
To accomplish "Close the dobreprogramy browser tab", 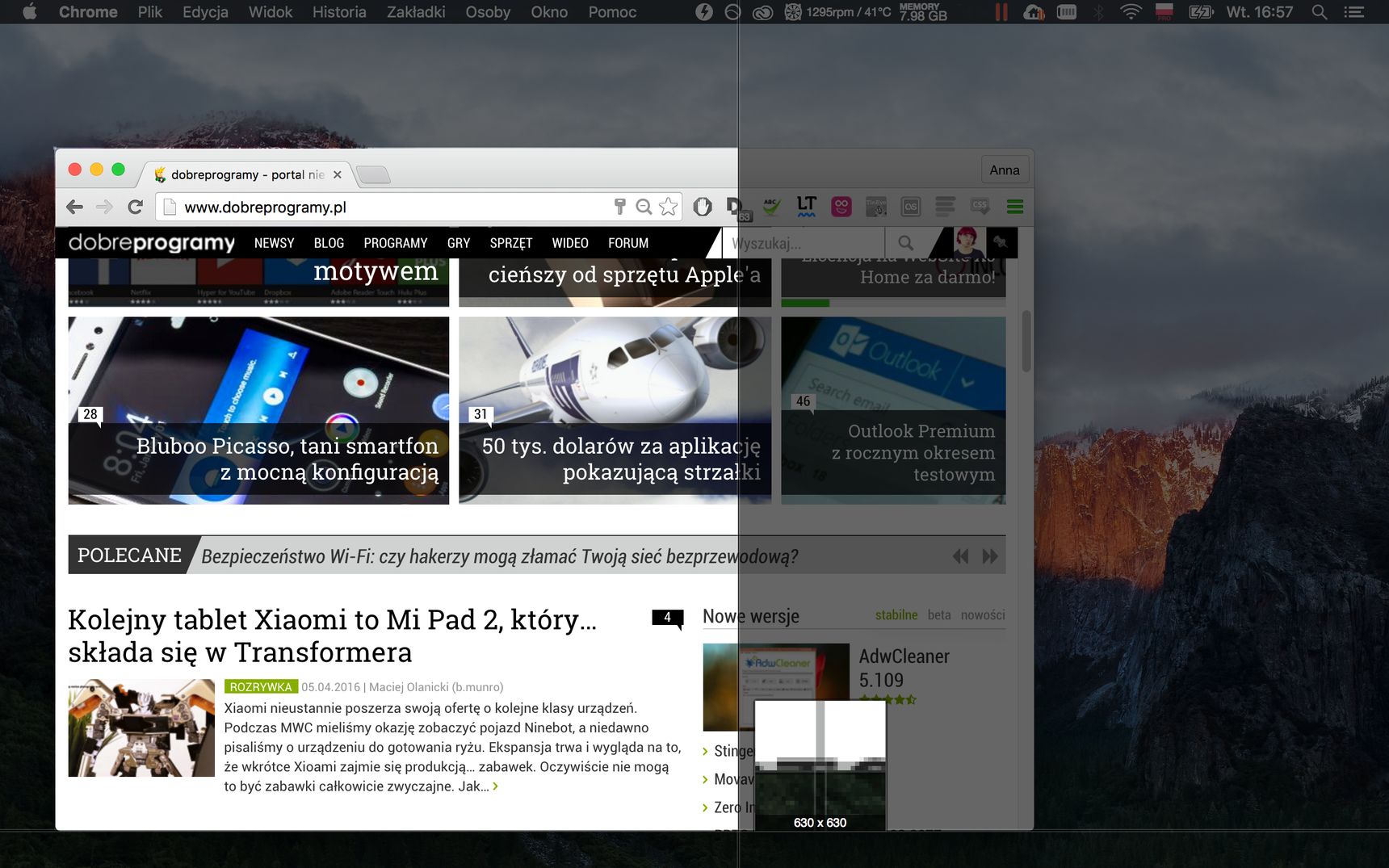I will (x=338, y=174).
